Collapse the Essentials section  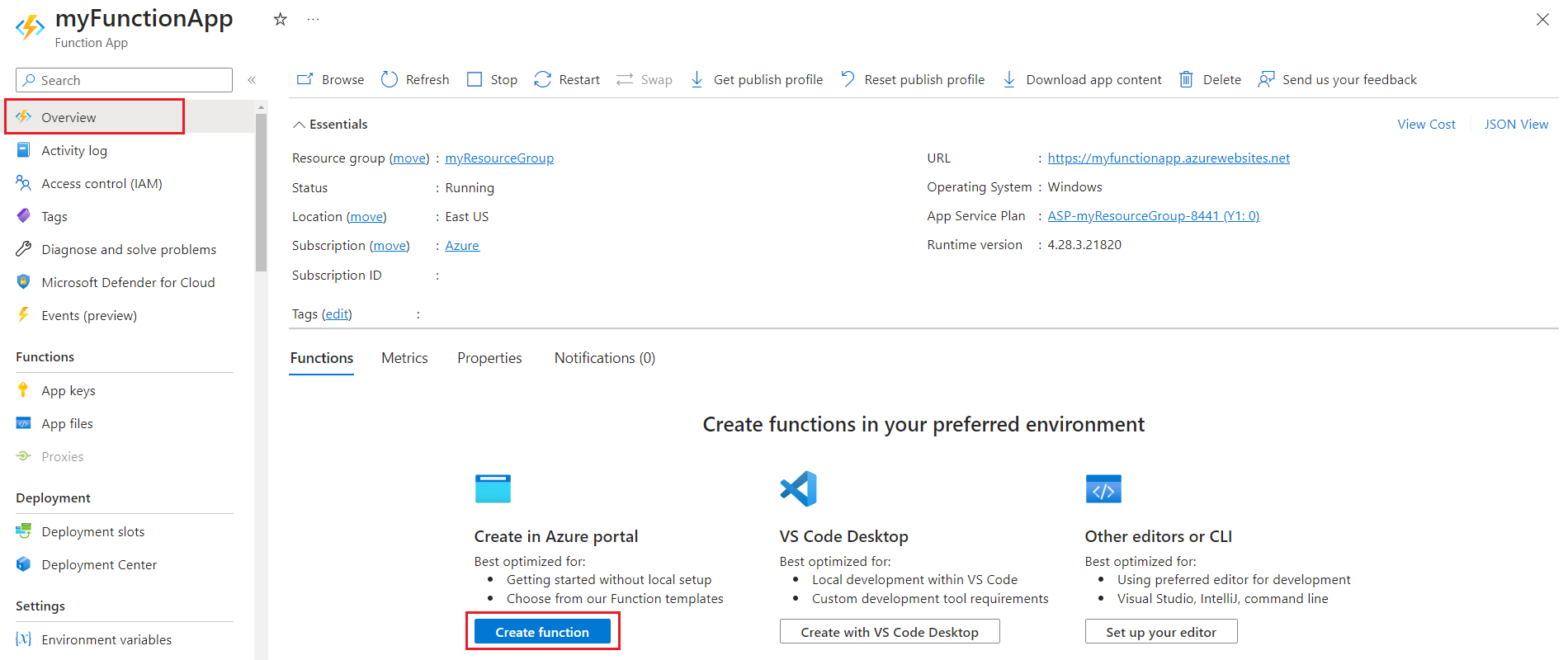click(x=300, y=125)
